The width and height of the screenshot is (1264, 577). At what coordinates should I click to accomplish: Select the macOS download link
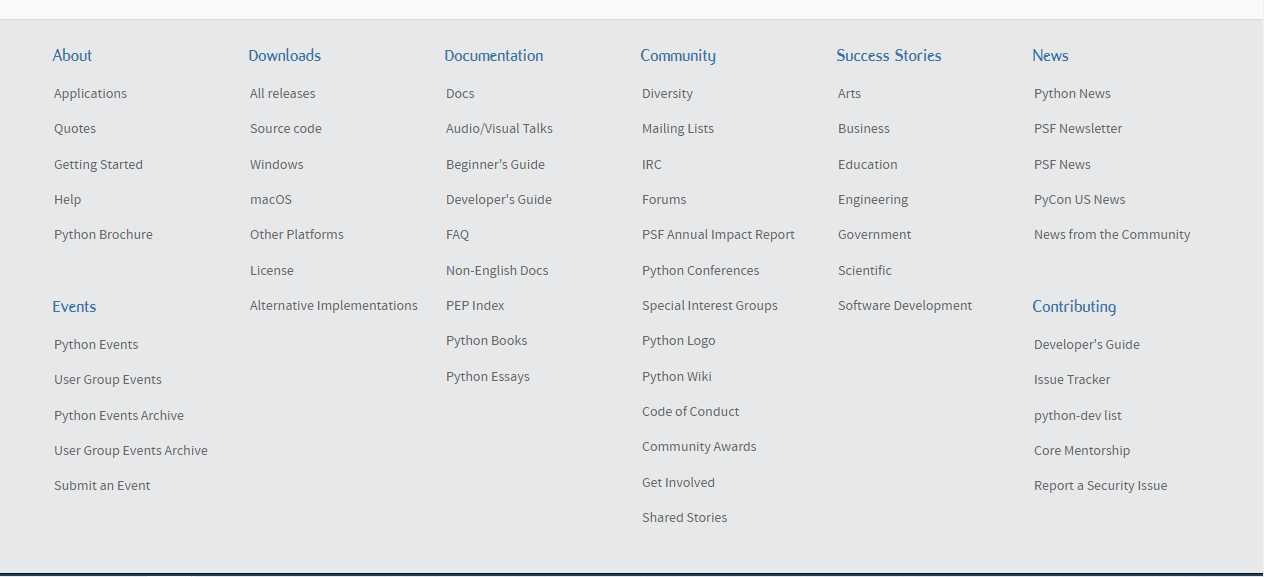point(270,200)
